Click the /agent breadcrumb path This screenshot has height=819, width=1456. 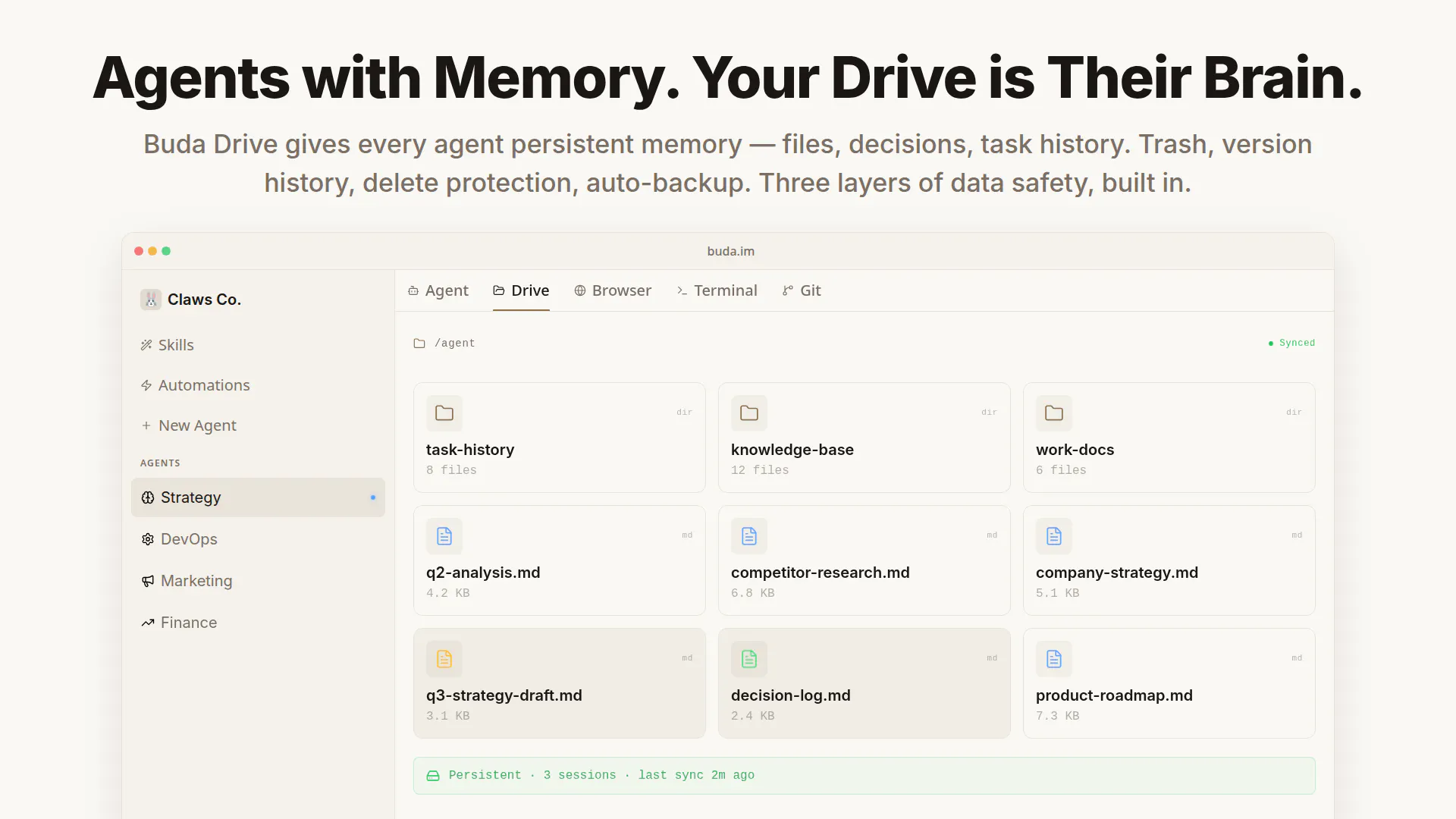coord(455,344)
